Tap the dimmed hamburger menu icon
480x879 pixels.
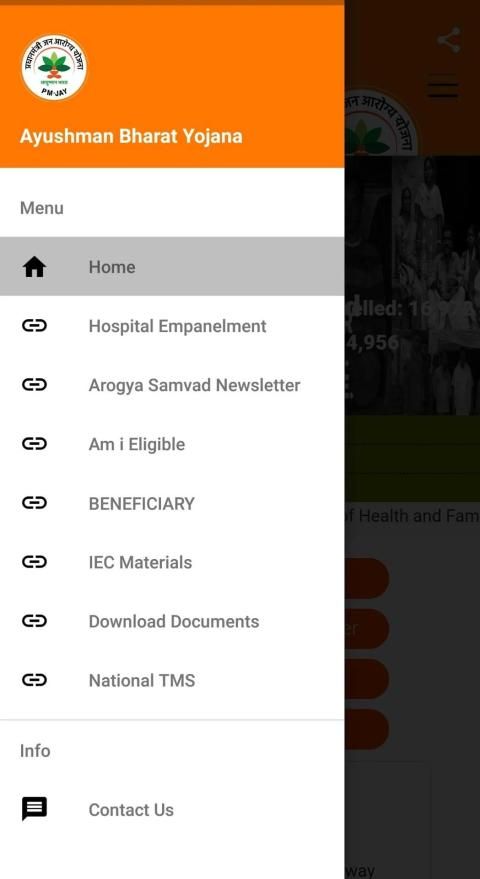(443, 90)
